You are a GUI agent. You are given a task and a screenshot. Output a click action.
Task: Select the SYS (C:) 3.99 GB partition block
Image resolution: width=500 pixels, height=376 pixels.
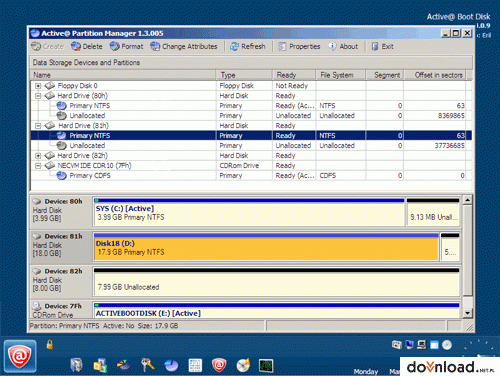pos(249,212)
